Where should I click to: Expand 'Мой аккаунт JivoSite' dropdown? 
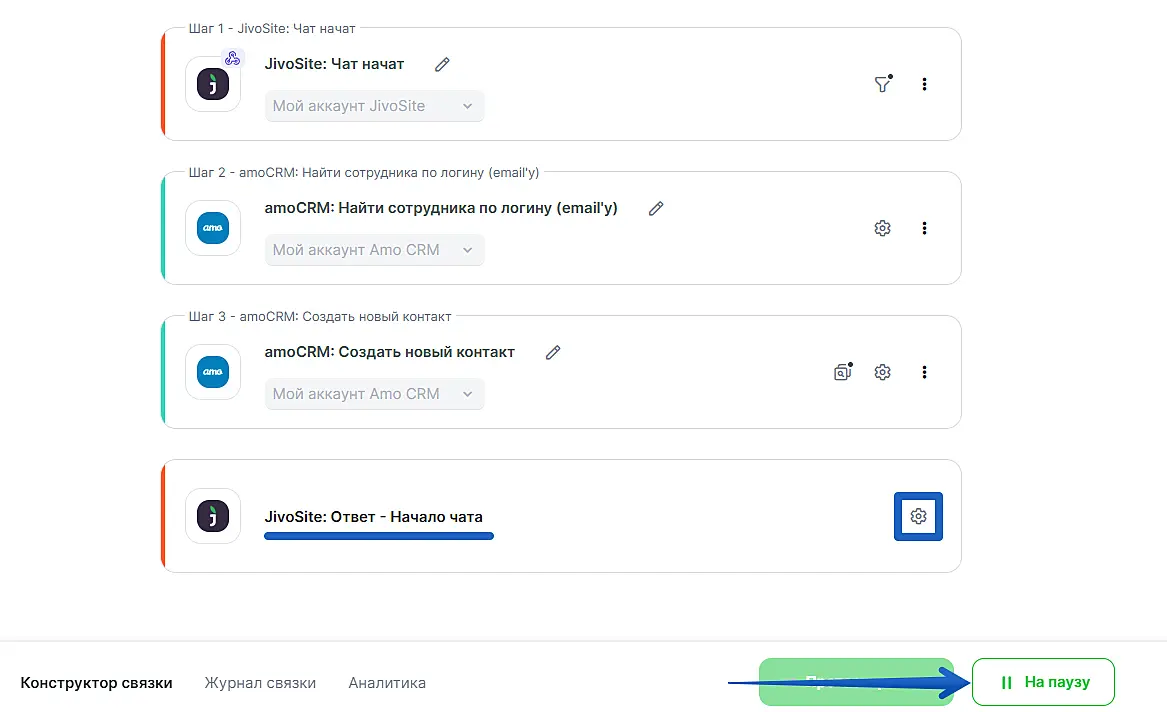(374, 106)
